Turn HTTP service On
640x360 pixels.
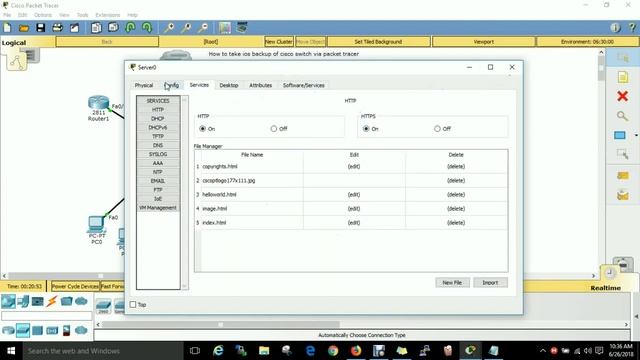[203, 129]
